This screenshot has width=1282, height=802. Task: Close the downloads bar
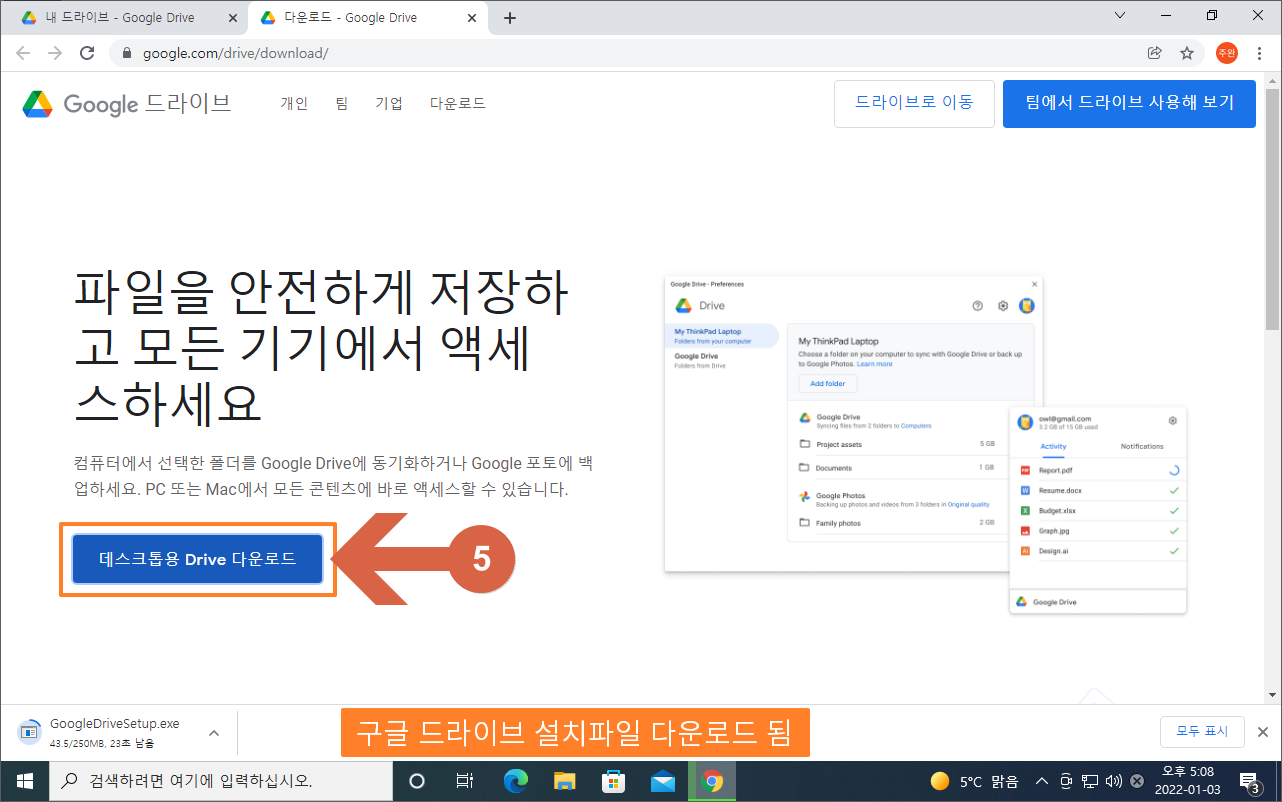[x=1263, y=731]
